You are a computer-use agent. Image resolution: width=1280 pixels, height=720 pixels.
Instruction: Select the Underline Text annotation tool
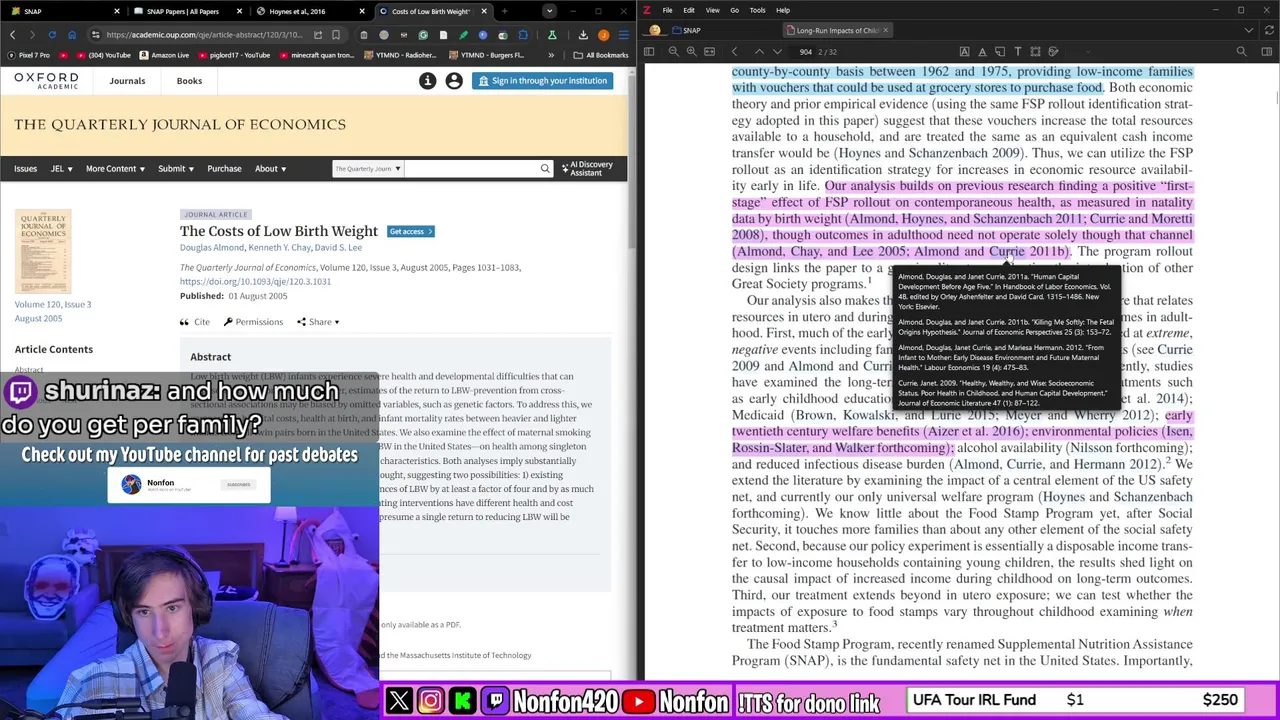[982, 51]
